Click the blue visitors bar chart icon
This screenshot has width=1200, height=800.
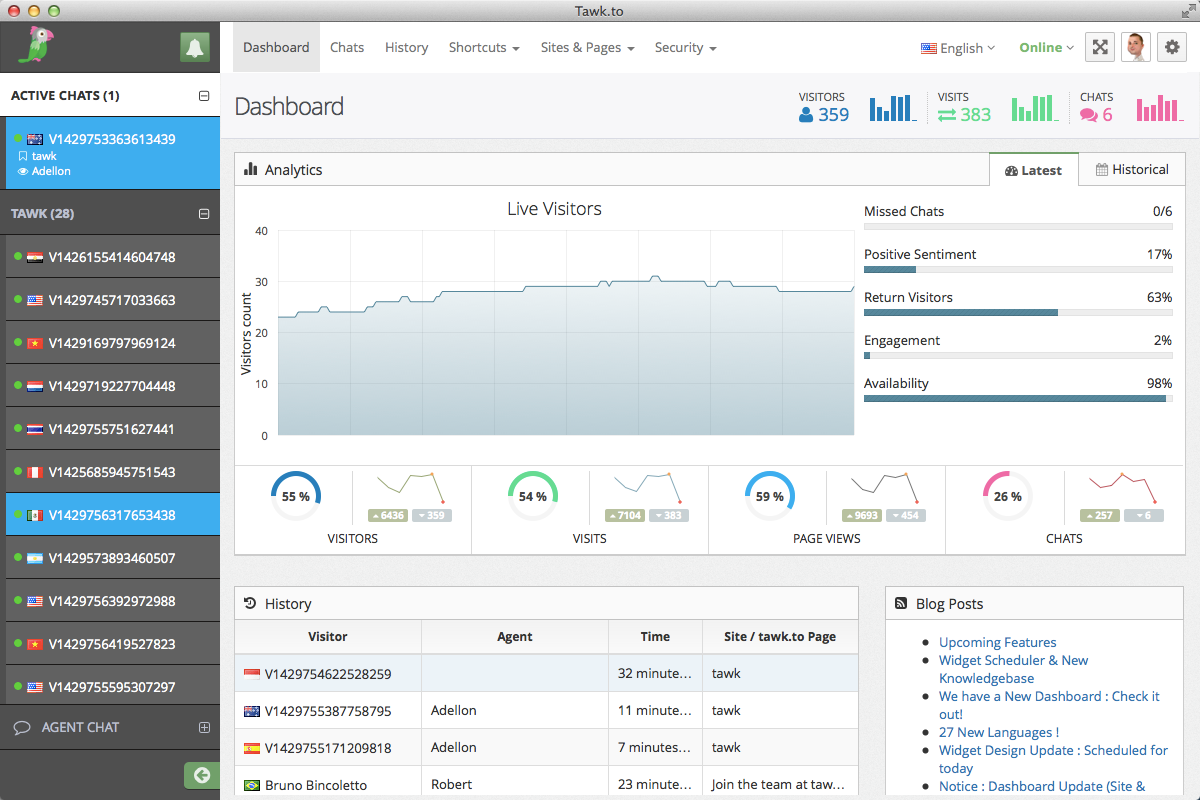(x=893, y=108)
